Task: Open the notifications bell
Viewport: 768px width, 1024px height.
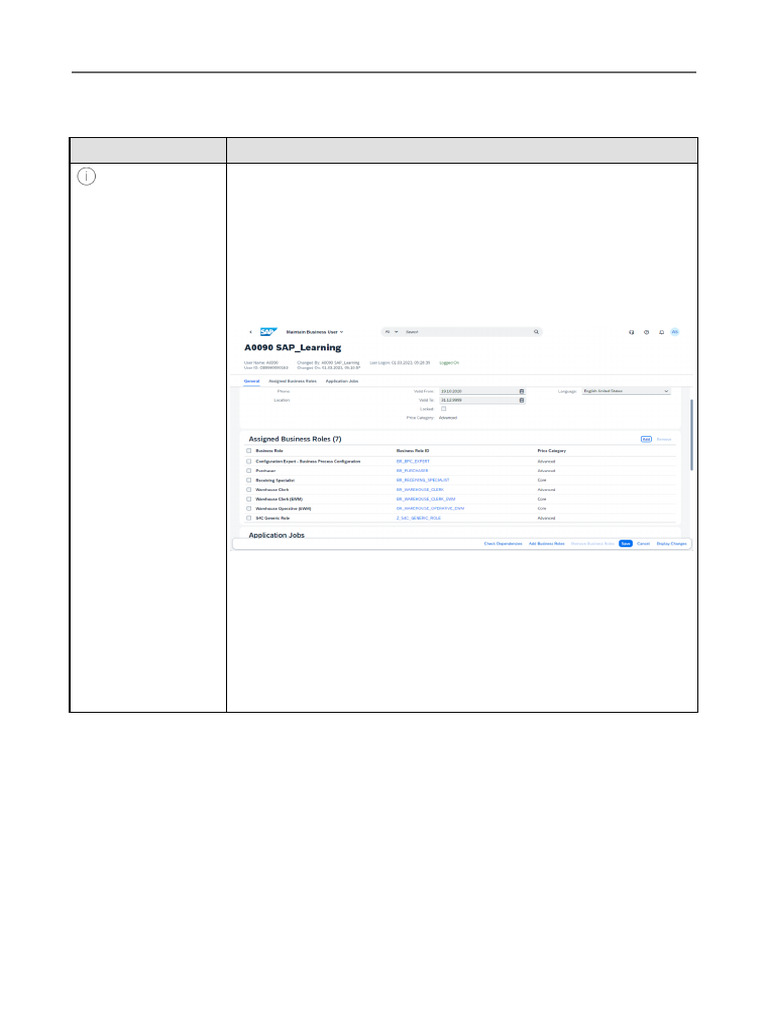Action: click(662, 332)
